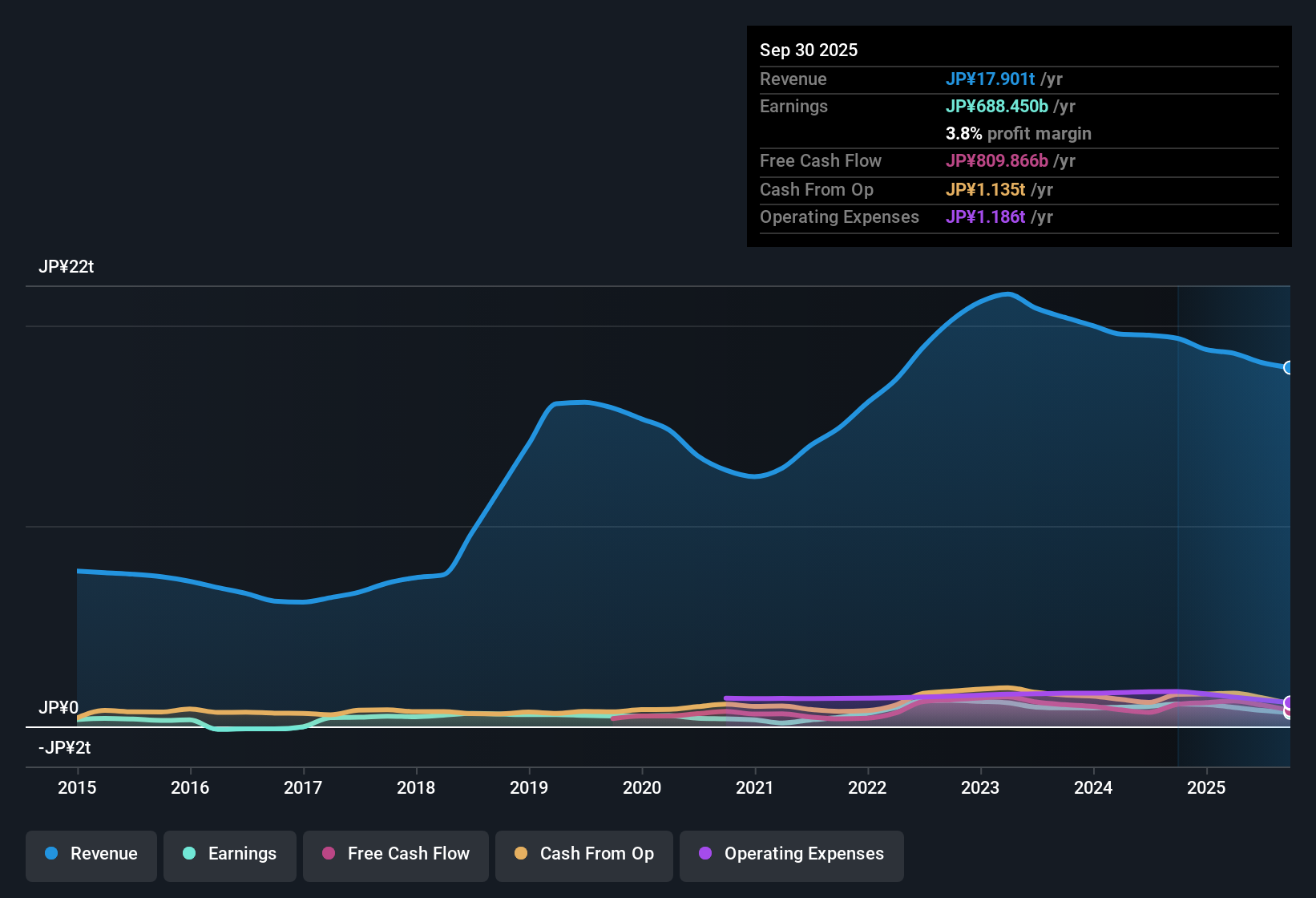Screen dimensions: 1316x898
Task: Click the teal Earnings legend dot
Action: coord(189,854)
